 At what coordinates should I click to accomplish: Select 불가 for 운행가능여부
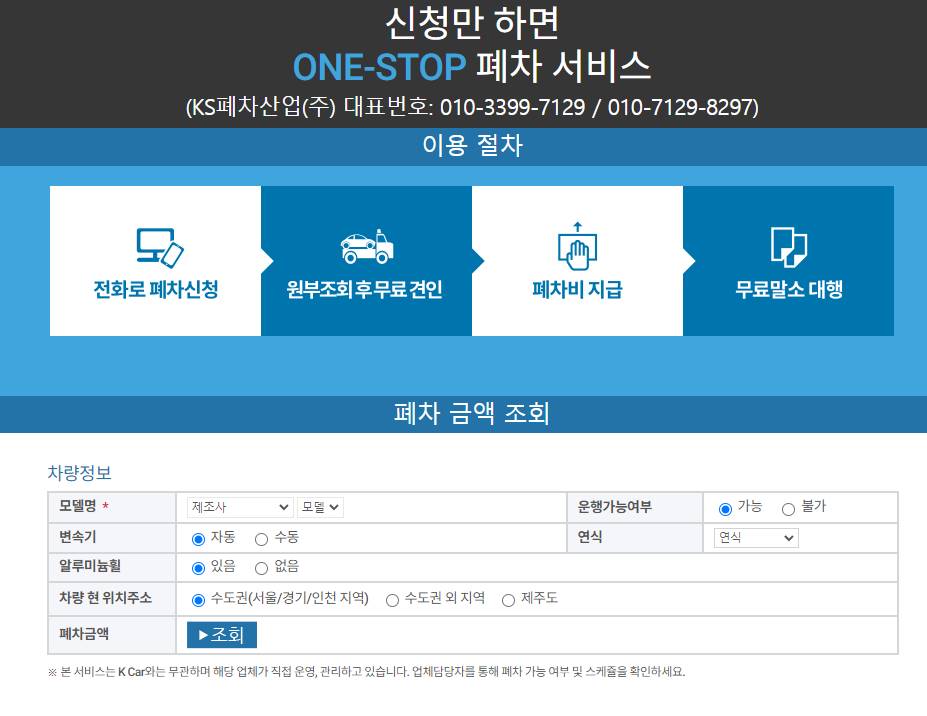click(x=788, y=509)
